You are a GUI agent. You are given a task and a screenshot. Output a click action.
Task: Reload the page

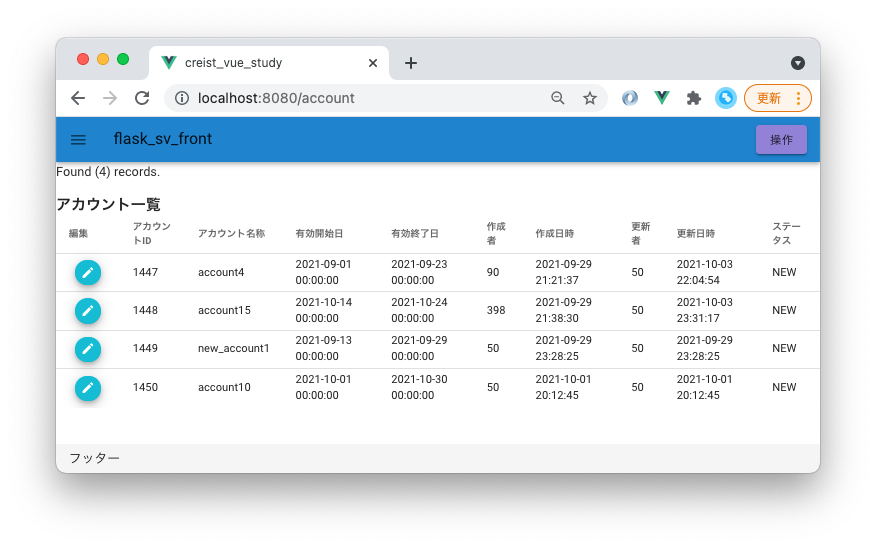[x=142, y=98]
